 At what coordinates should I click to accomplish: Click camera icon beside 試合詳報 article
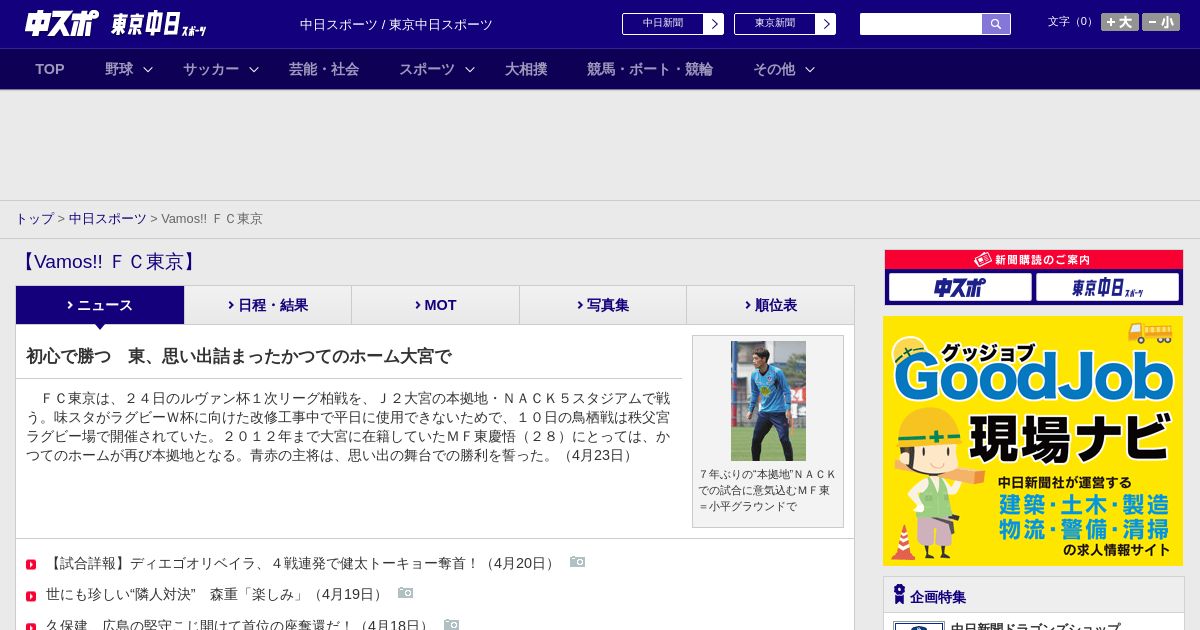click(x=577, y=562)
